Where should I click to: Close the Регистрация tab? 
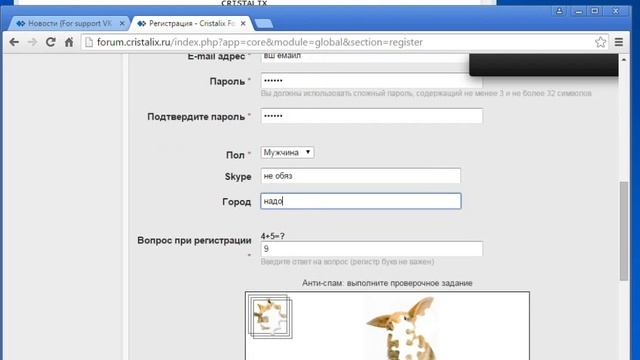(x=243, y=24)
